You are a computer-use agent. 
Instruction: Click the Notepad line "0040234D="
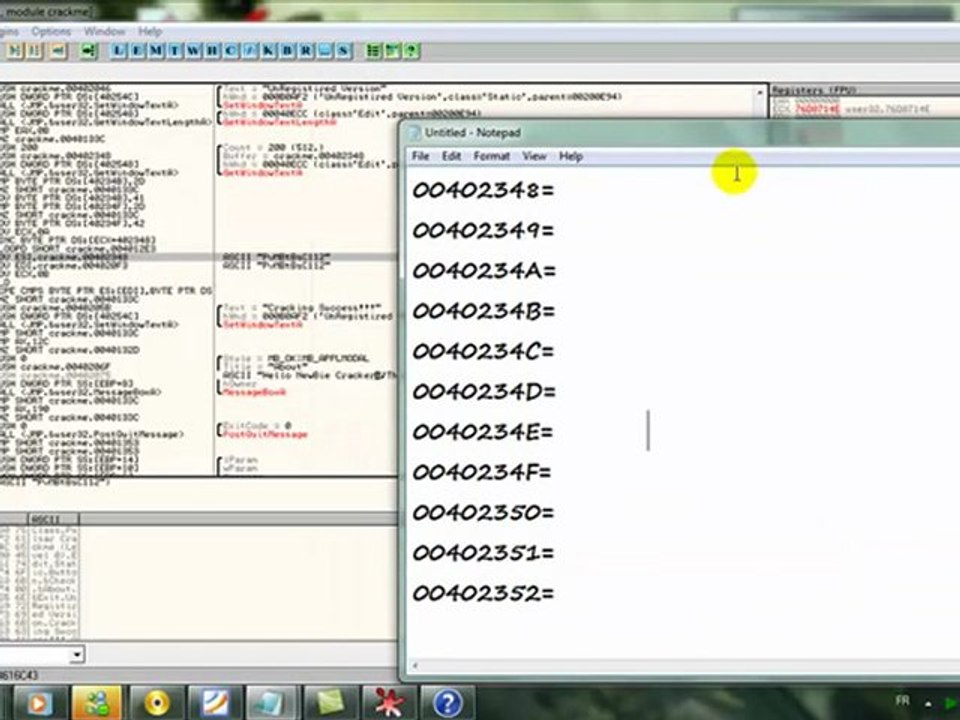484,391
